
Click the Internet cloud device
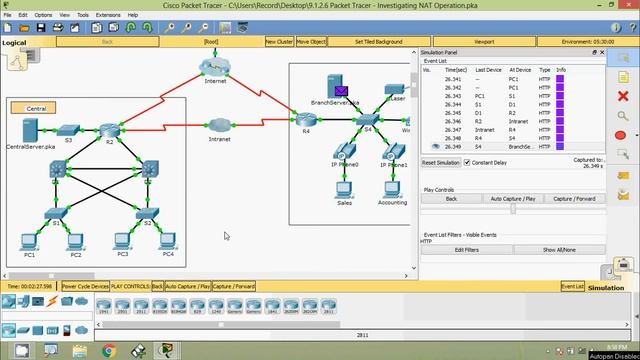215,67
